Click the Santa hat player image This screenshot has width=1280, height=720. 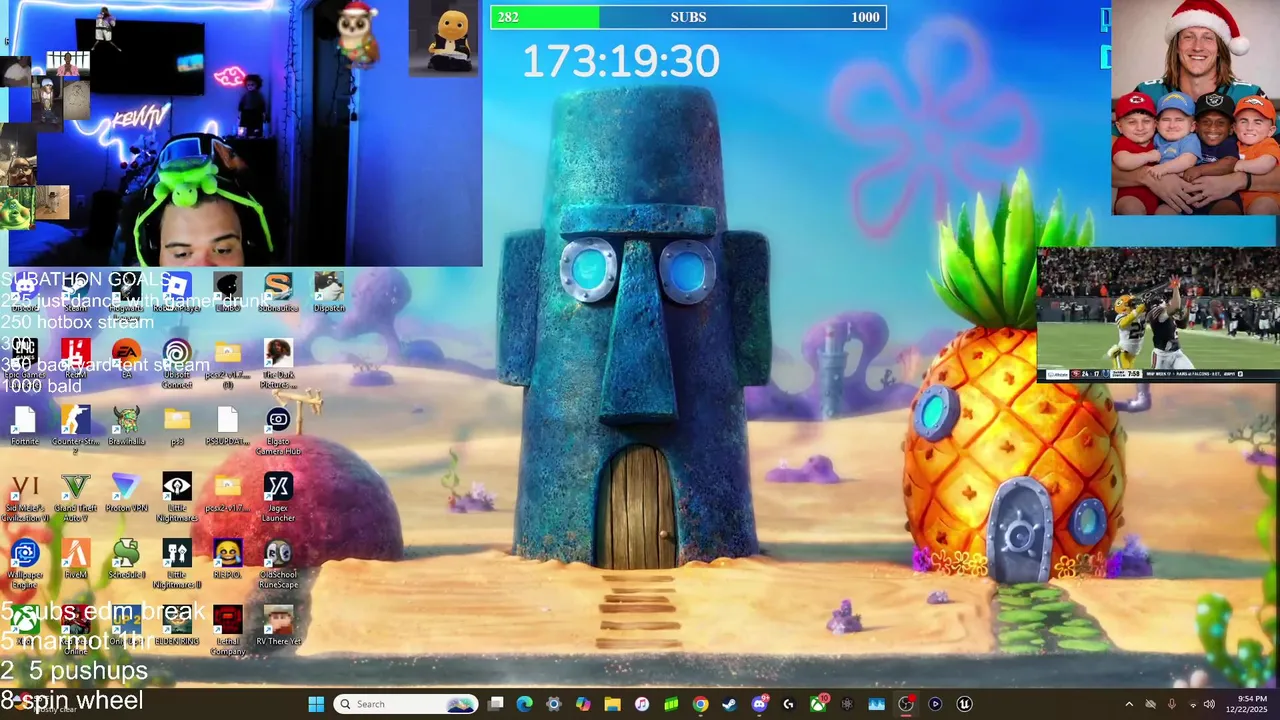(1195, 107)
